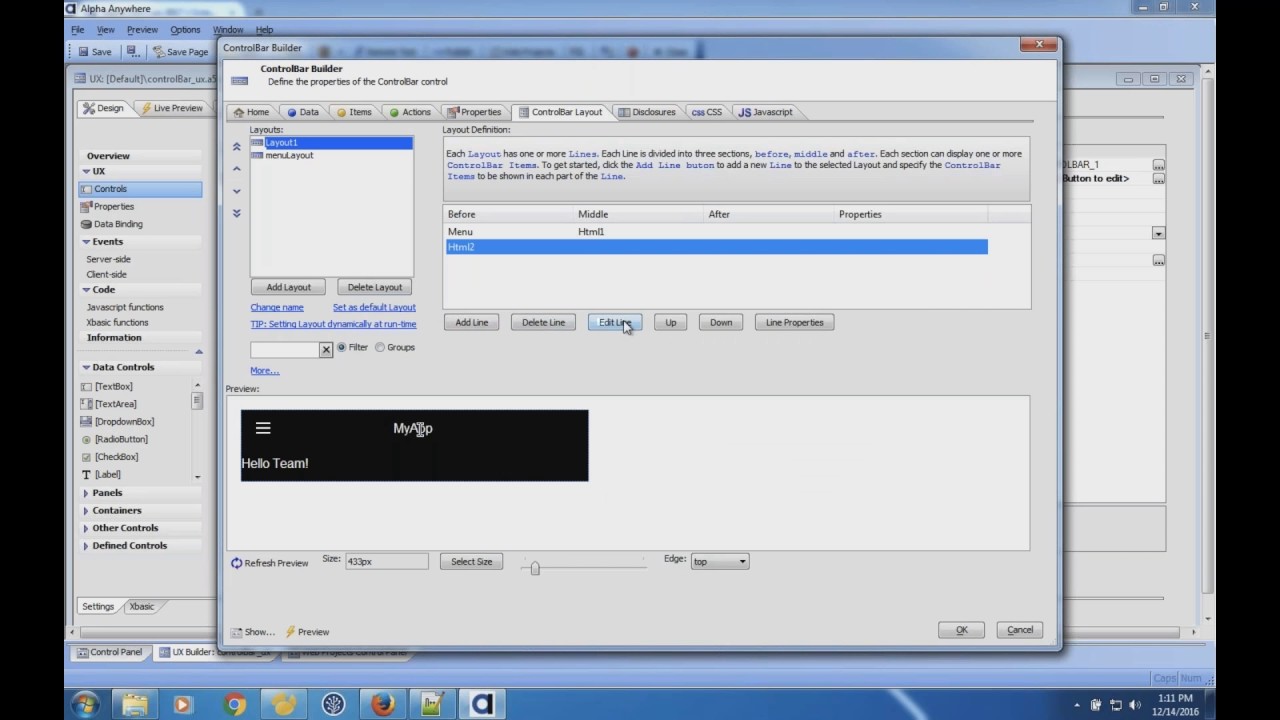Move layout to bottom with double-down arrow
The width and height of the screenshot is (1280, 720).
[x=237, y=213]
